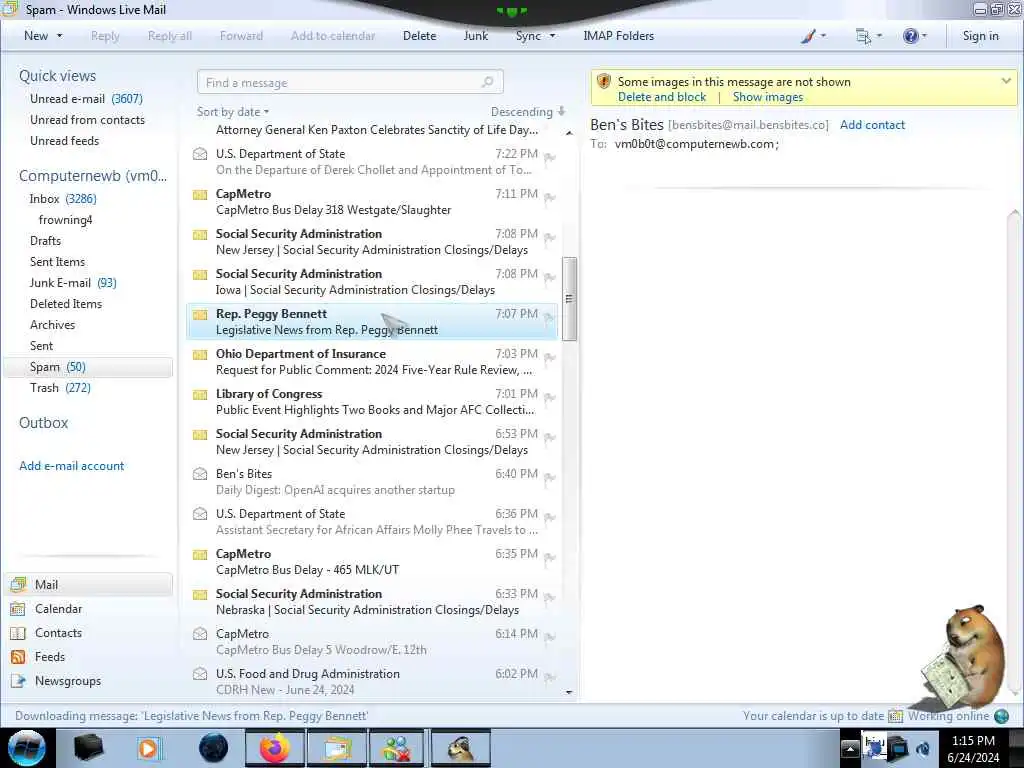Click Show images link
Image resolution: width=1024 pixels, height=768 pixels.
point(768,97)
